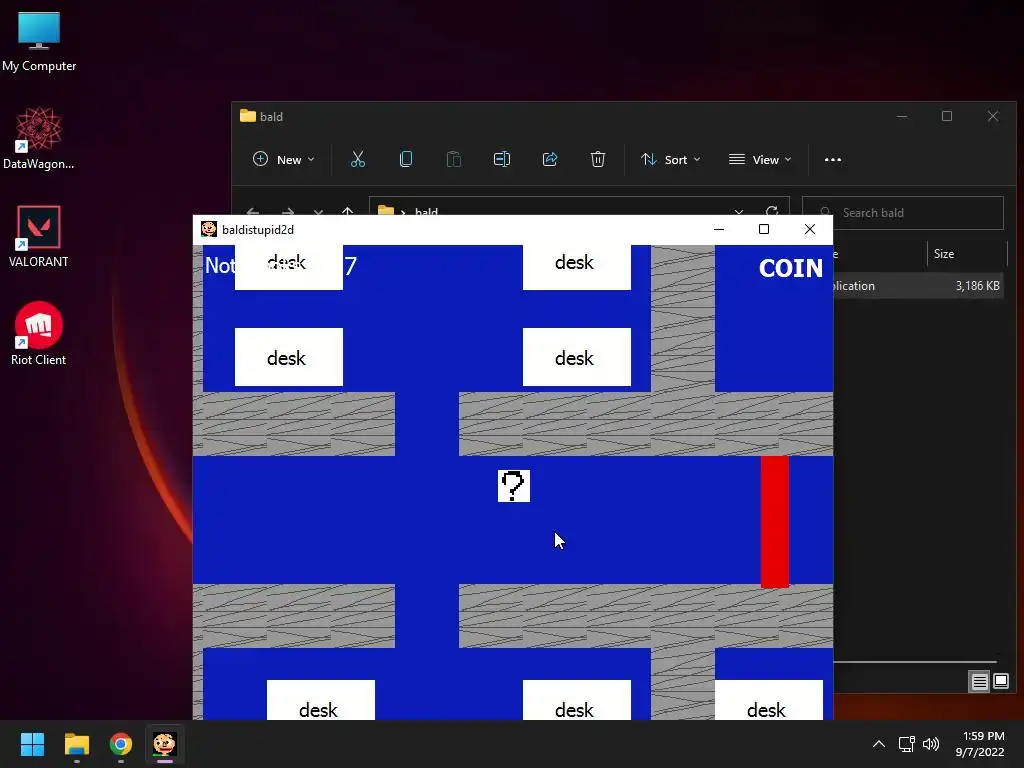Click the 3,186 KB file size cell
Image resolution: width=1024 pixels, height=768 pixels.
[x=977, y=286]
